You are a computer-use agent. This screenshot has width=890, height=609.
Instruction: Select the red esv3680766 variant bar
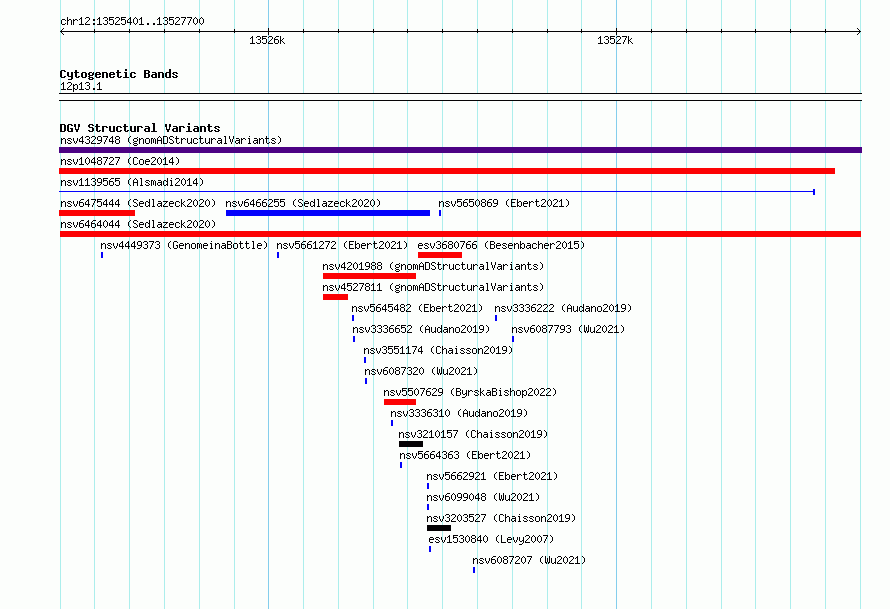pyautogui.click(x=440, y=255)
